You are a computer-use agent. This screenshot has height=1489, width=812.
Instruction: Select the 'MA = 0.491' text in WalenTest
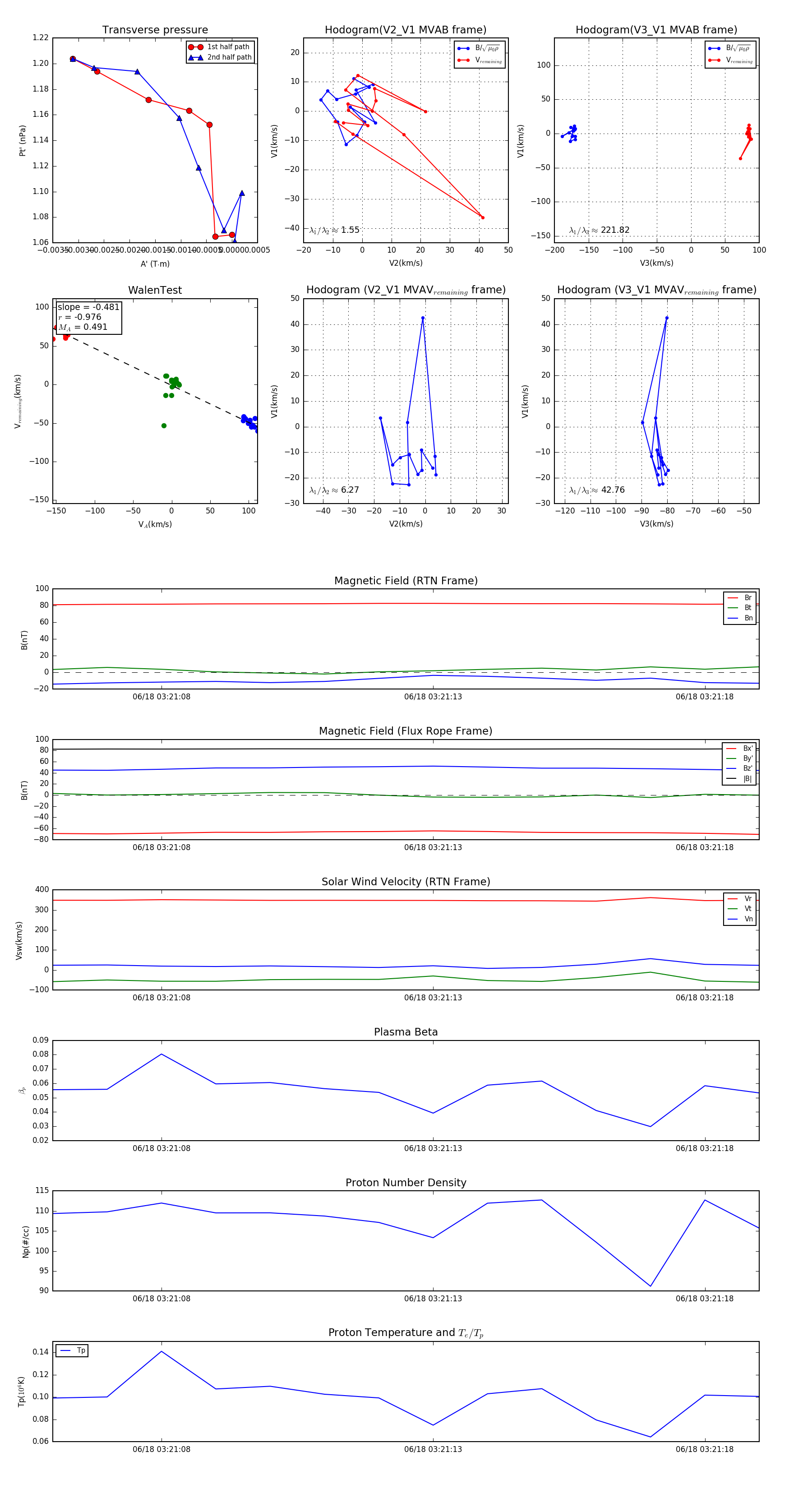click(x=83, y=327)
